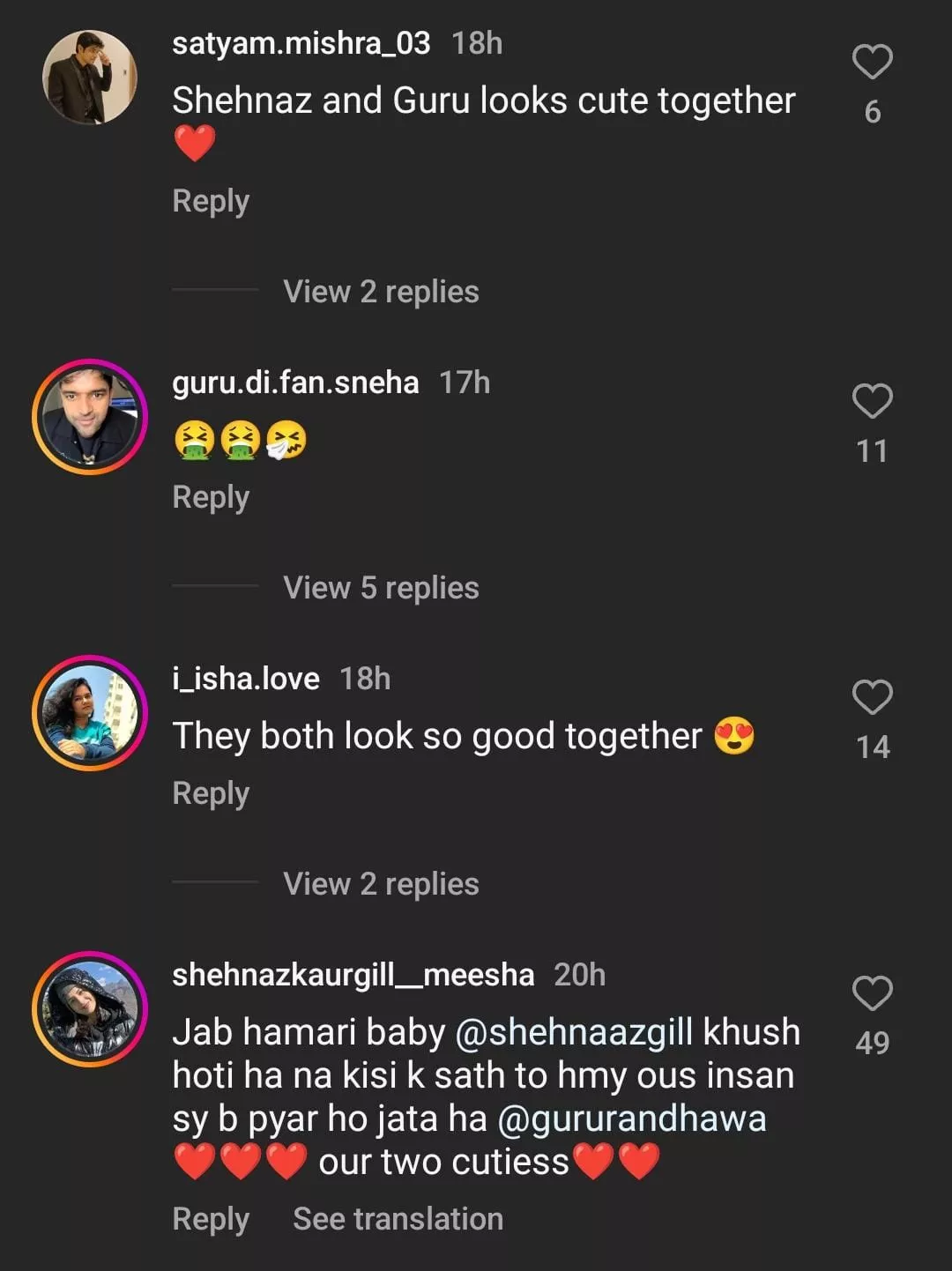Reply to satyam.mishra_03's comment
This screenshot has height=1271, width=952.
coord(211,201)
